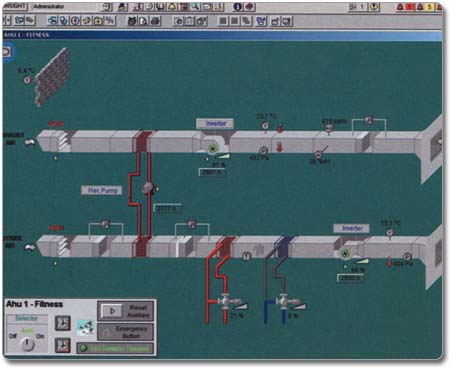Open the Inverter label on supply duct
Image resolution: width=450 pixels, height=367 pixels.
point(351,228)
